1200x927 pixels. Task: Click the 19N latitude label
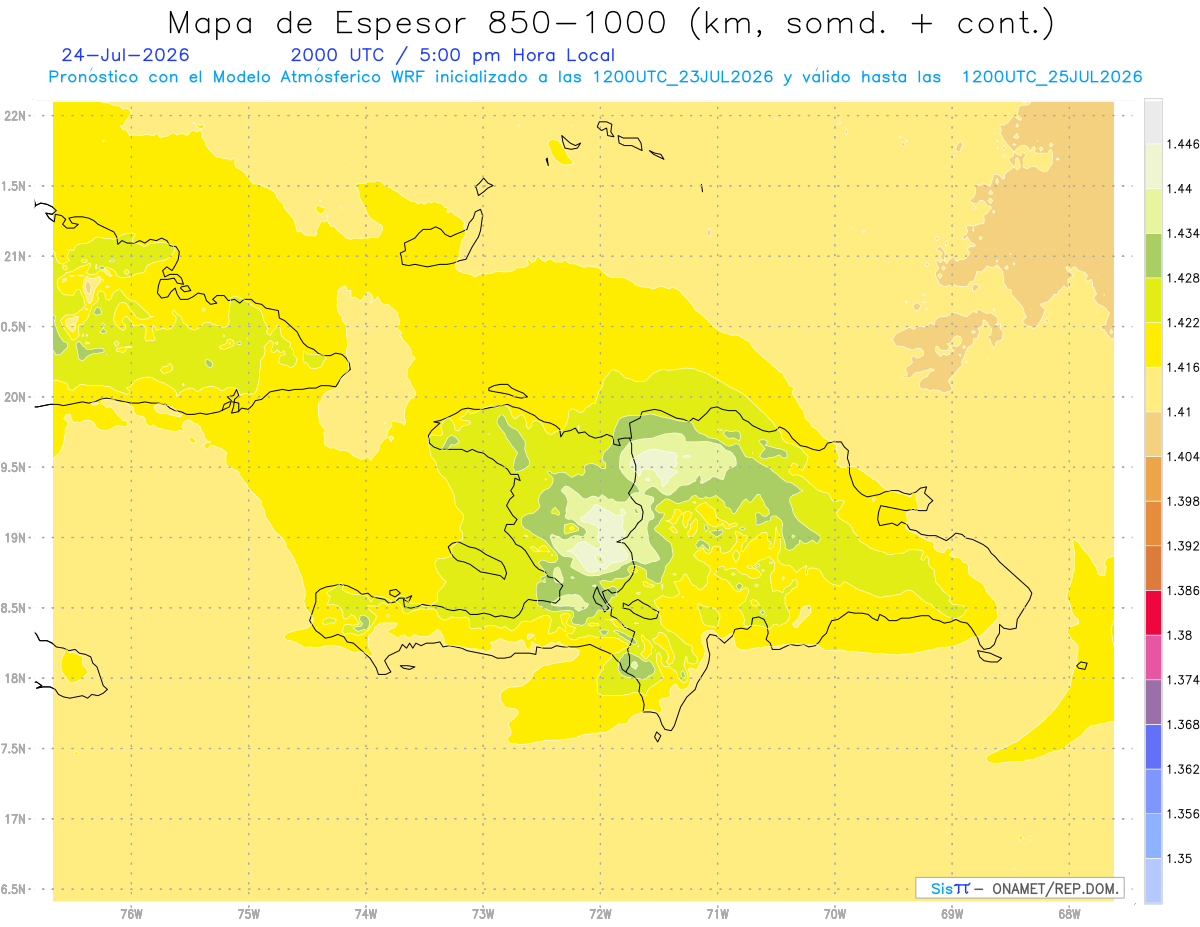[15, 537]
